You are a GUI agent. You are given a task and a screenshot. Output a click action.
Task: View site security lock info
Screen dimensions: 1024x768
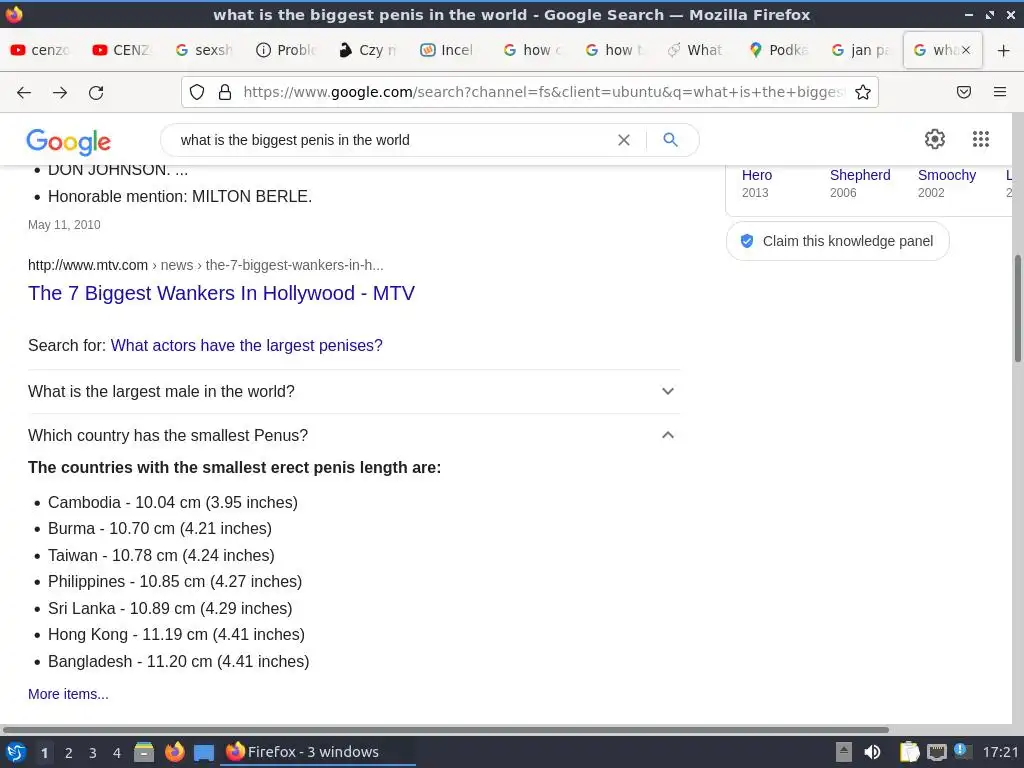225,92
